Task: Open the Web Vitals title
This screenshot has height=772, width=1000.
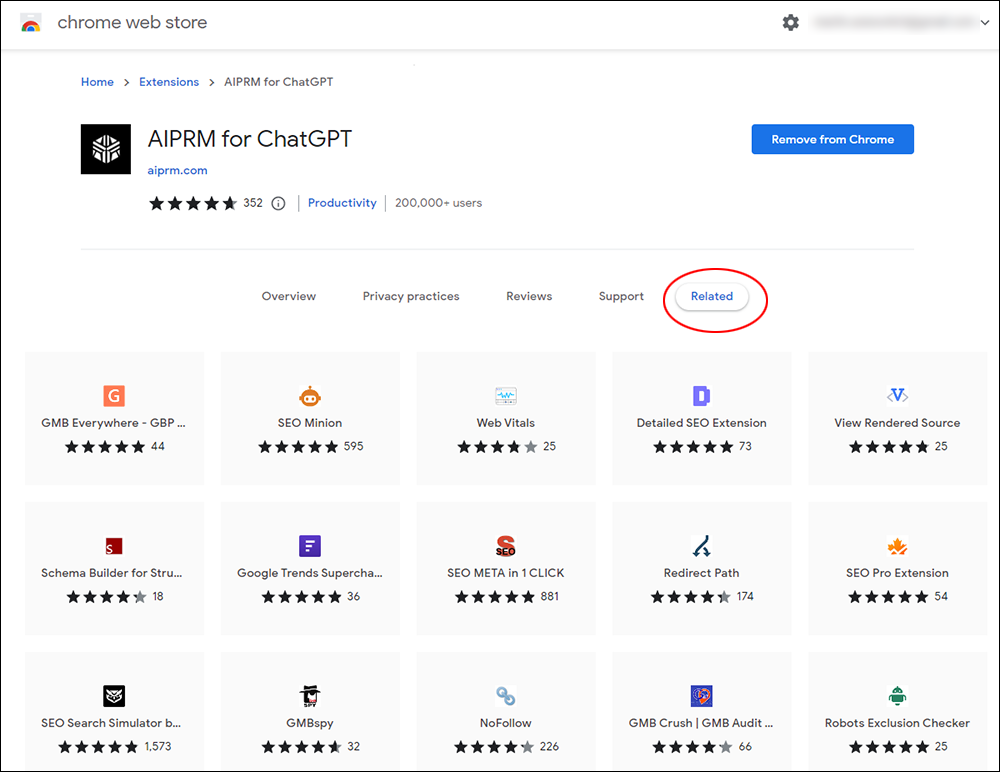Action: (x=506, y=423)
